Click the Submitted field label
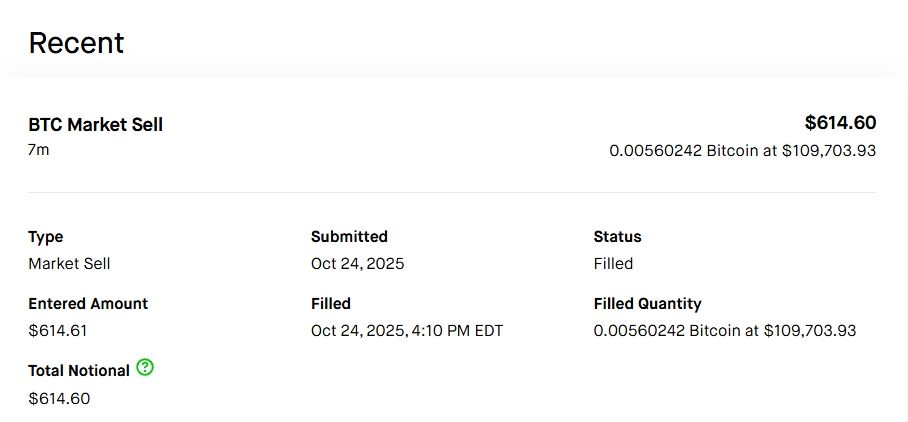 click(349, 237)
